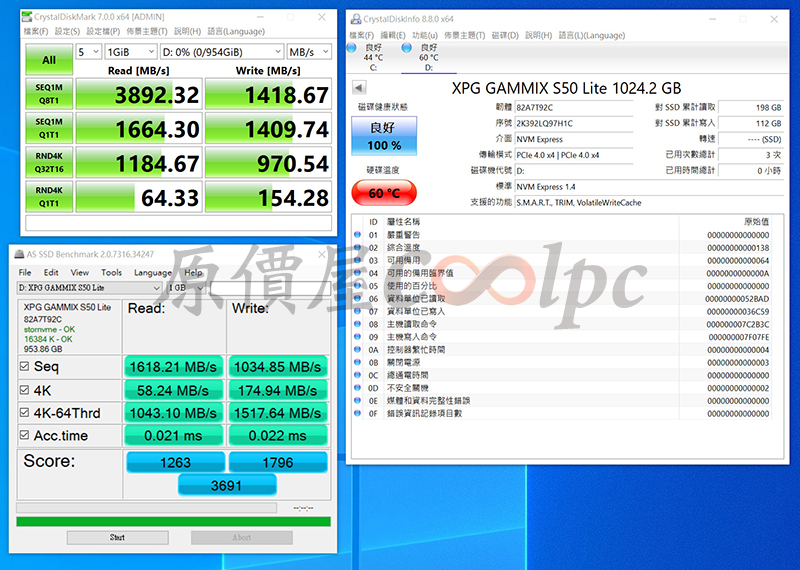Open CrystalDiskMark 設定(S) menu

(67, 32)
